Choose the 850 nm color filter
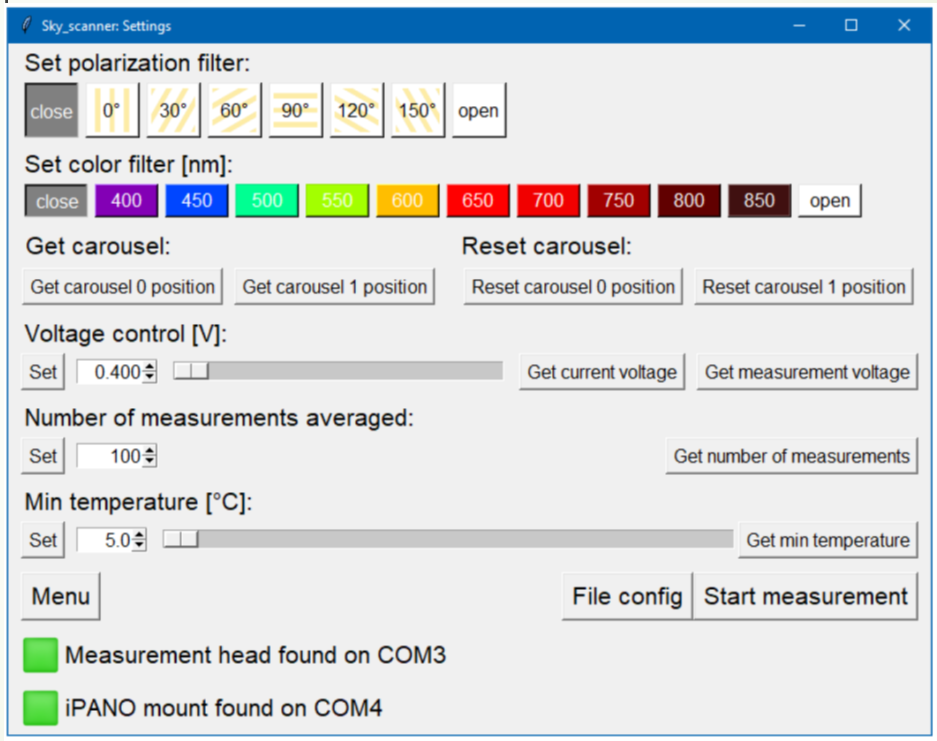 point(759,201)
